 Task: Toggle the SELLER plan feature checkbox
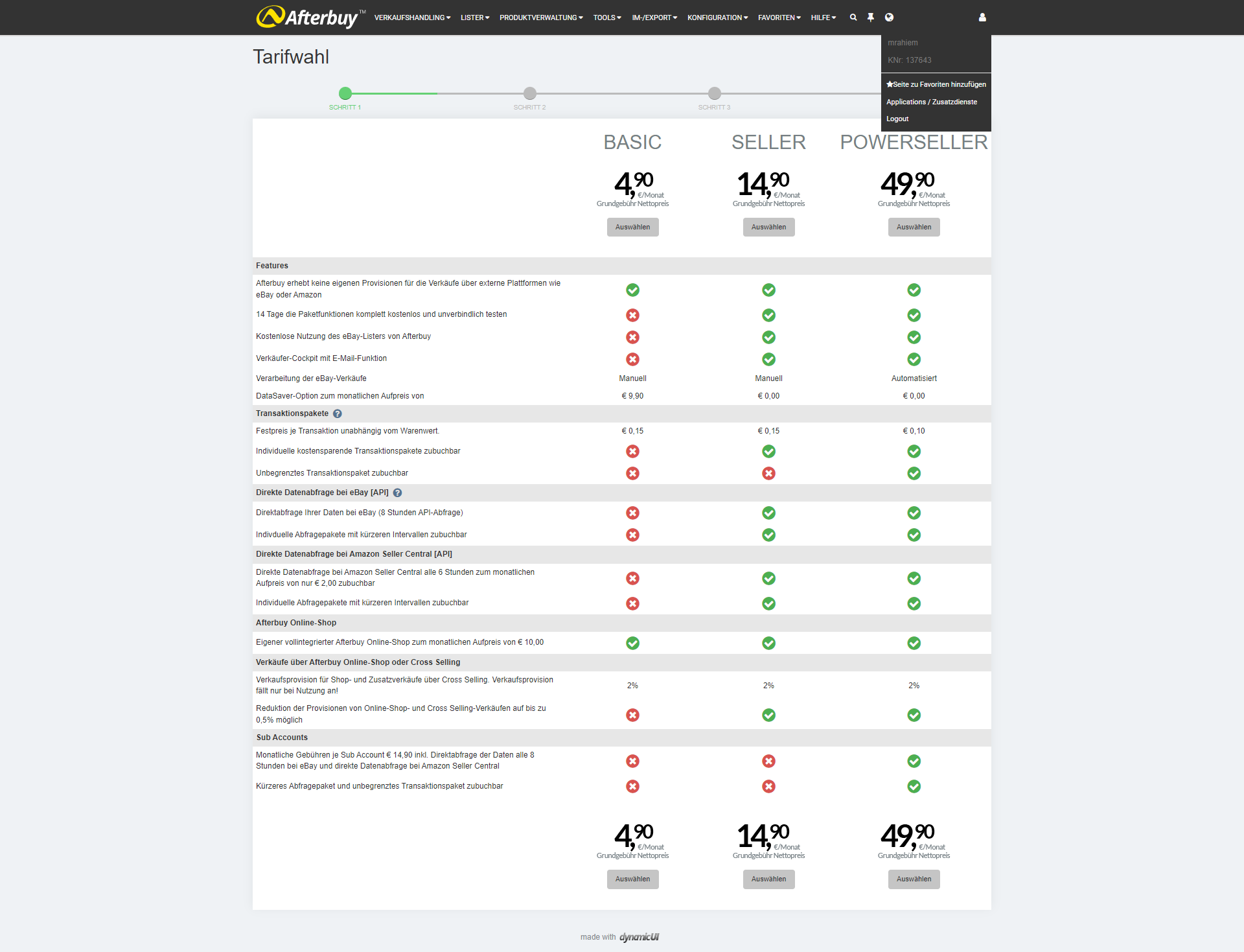[x=769, y=227]
